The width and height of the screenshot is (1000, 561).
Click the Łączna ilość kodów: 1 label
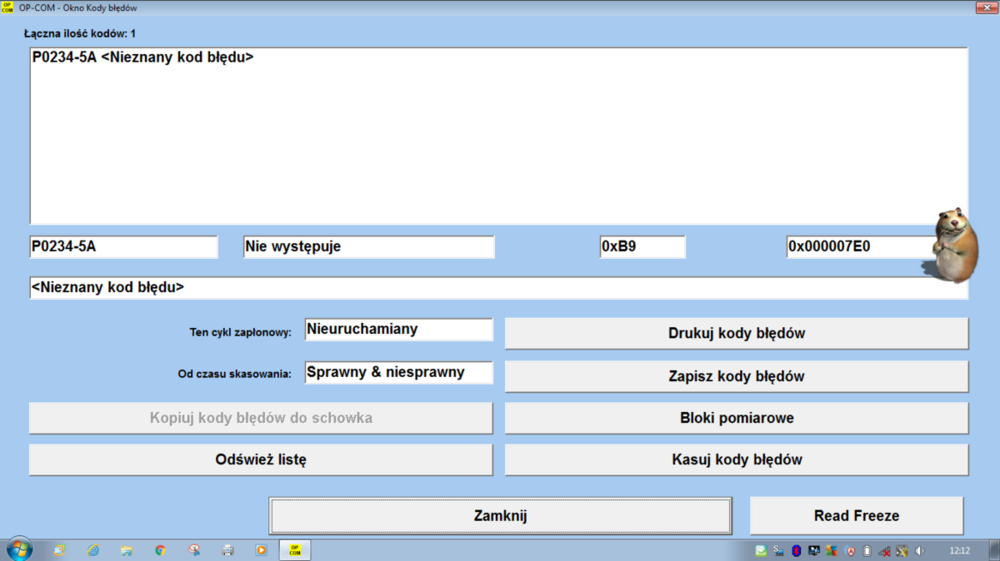(80, 34)
